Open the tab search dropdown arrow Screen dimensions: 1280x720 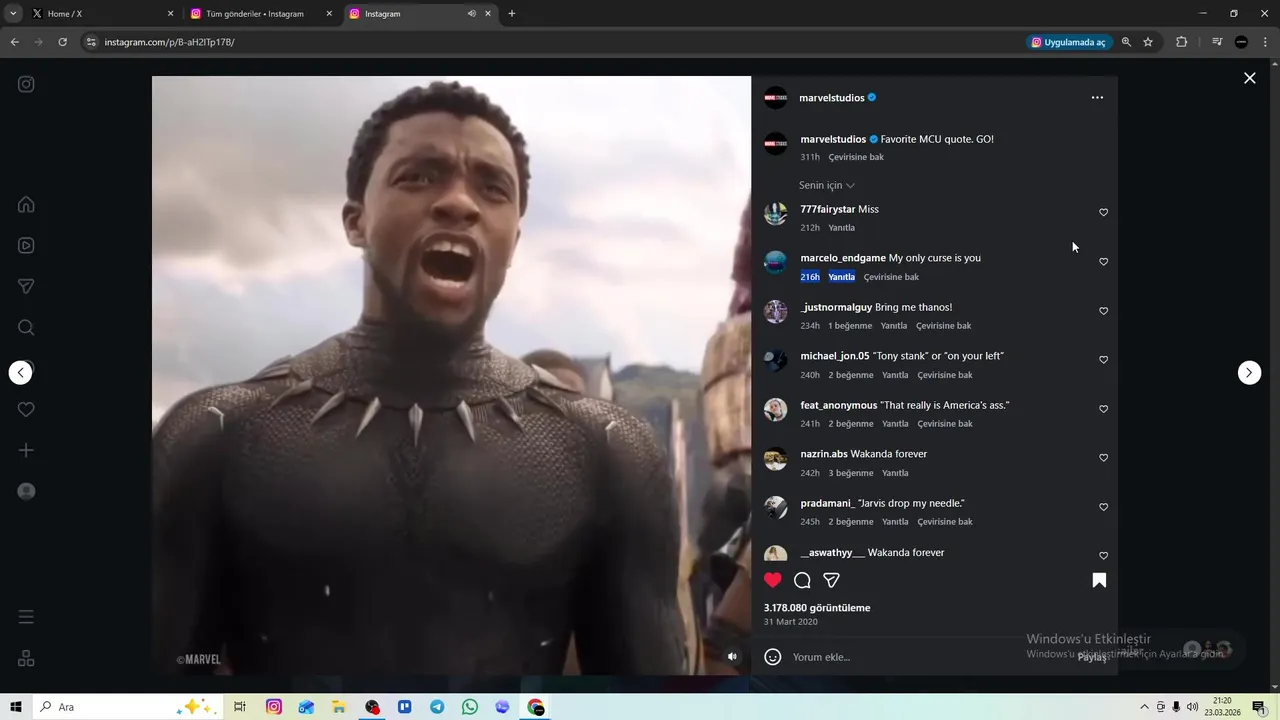13,14
